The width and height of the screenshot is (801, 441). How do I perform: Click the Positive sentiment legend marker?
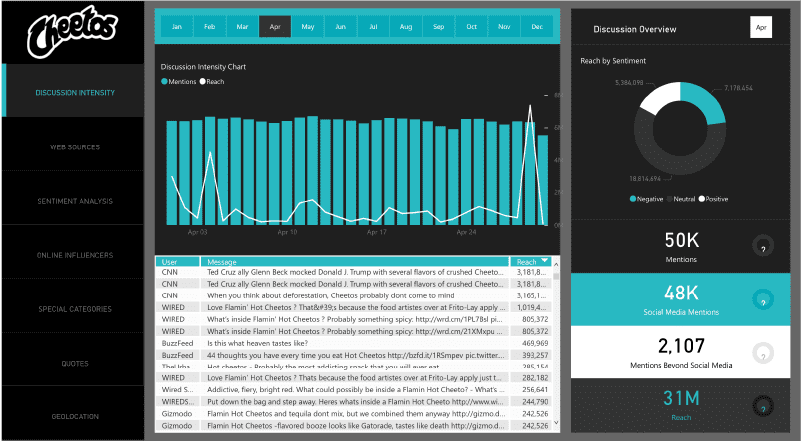701,199
